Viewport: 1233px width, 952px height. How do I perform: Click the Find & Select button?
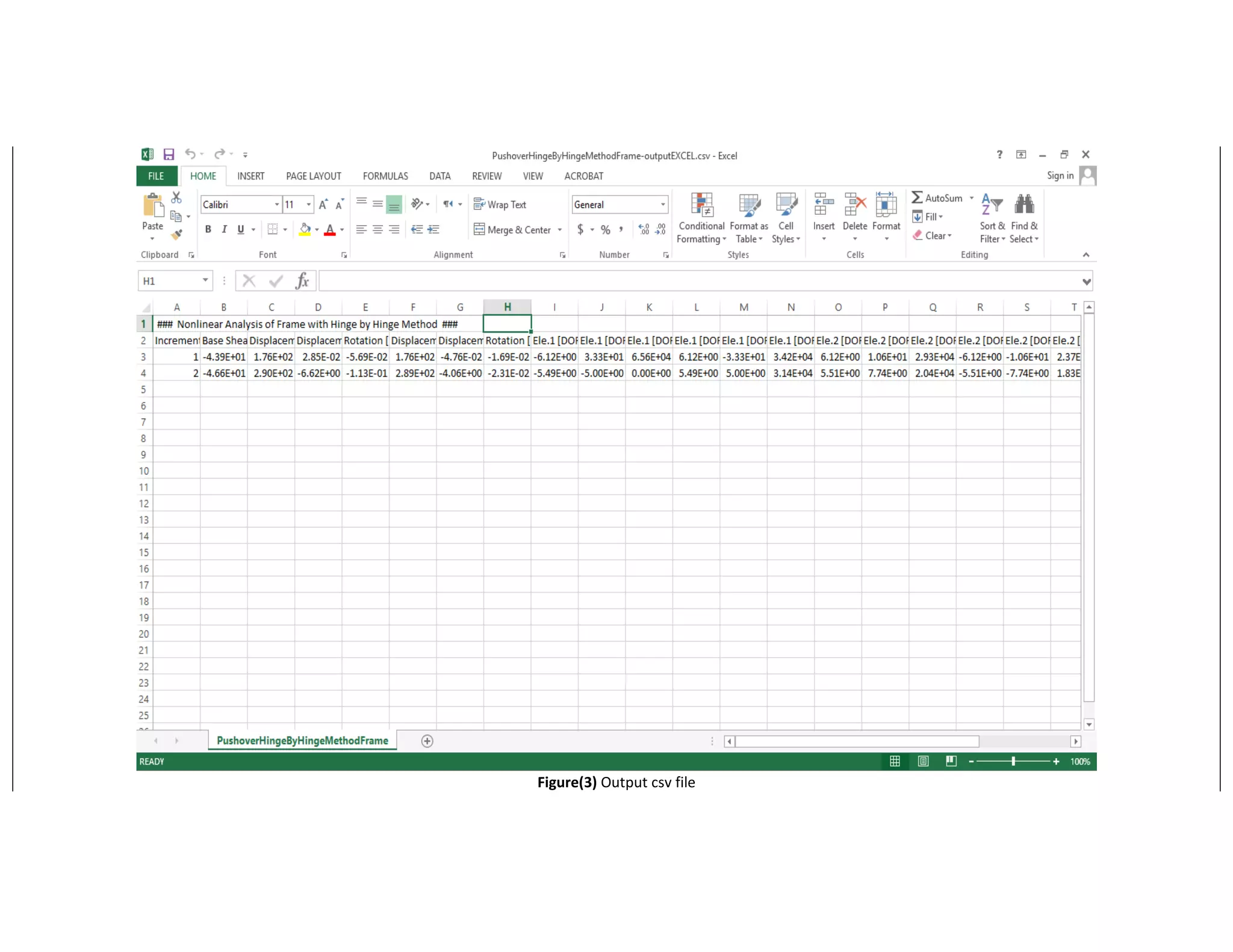[1024, 218]
